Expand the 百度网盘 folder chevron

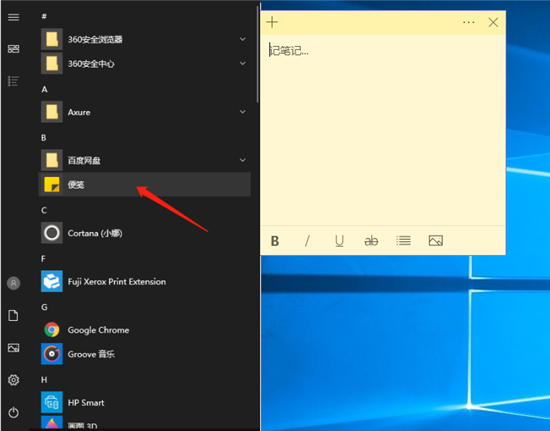click(242, 160)
